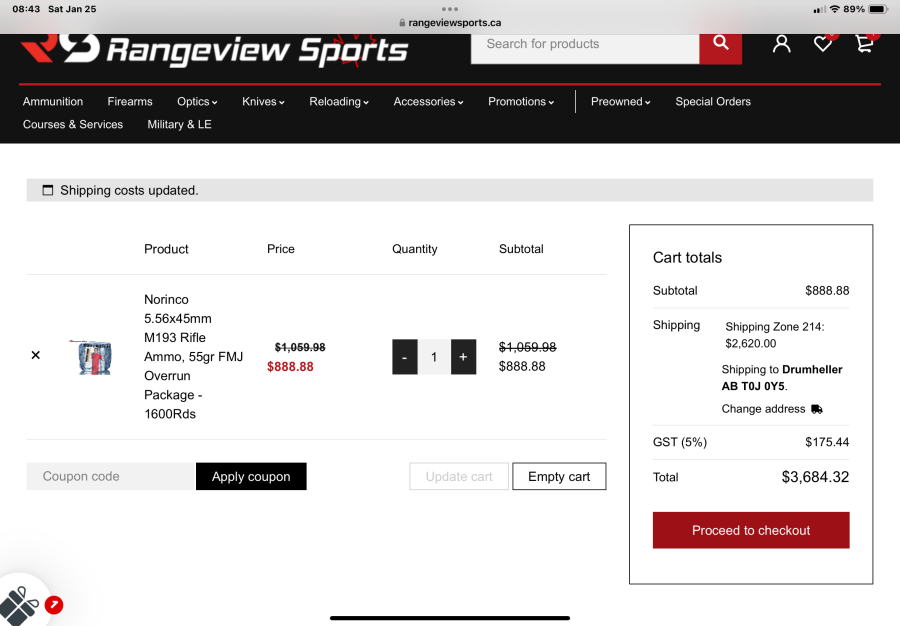Click the Update cart button
900x626 pixels.
459,476
